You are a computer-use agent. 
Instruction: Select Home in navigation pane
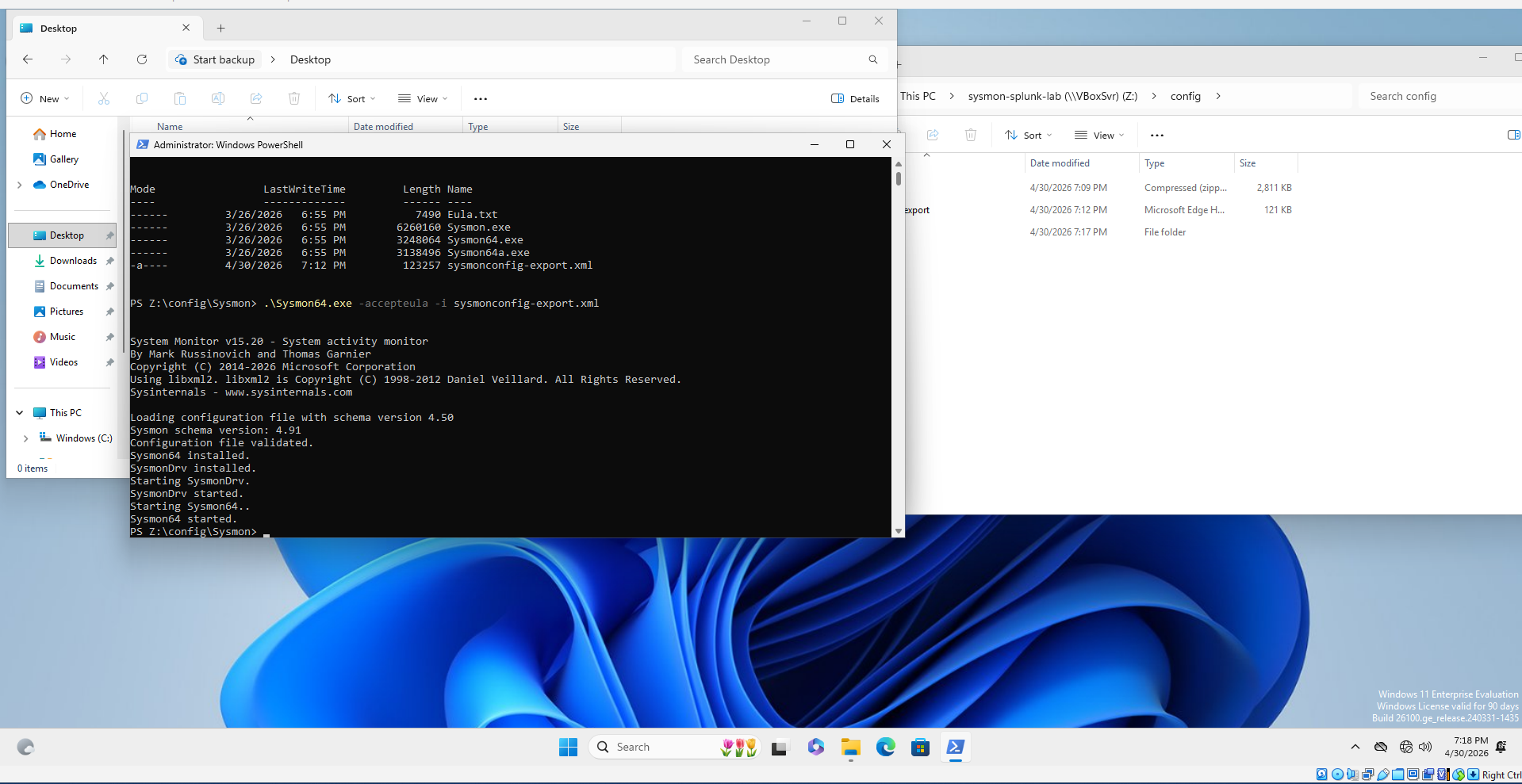[63, 134]
